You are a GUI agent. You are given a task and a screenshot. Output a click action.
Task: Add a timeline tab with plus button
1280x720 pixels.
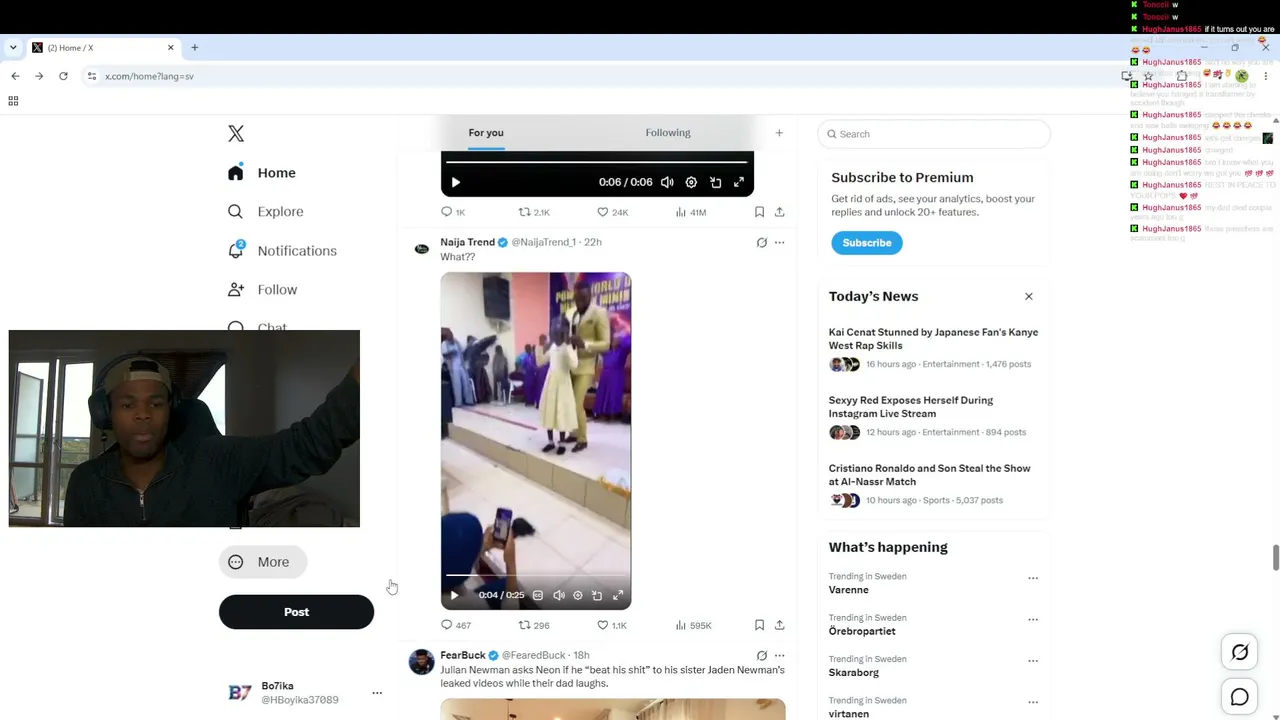tap(779, 133)
